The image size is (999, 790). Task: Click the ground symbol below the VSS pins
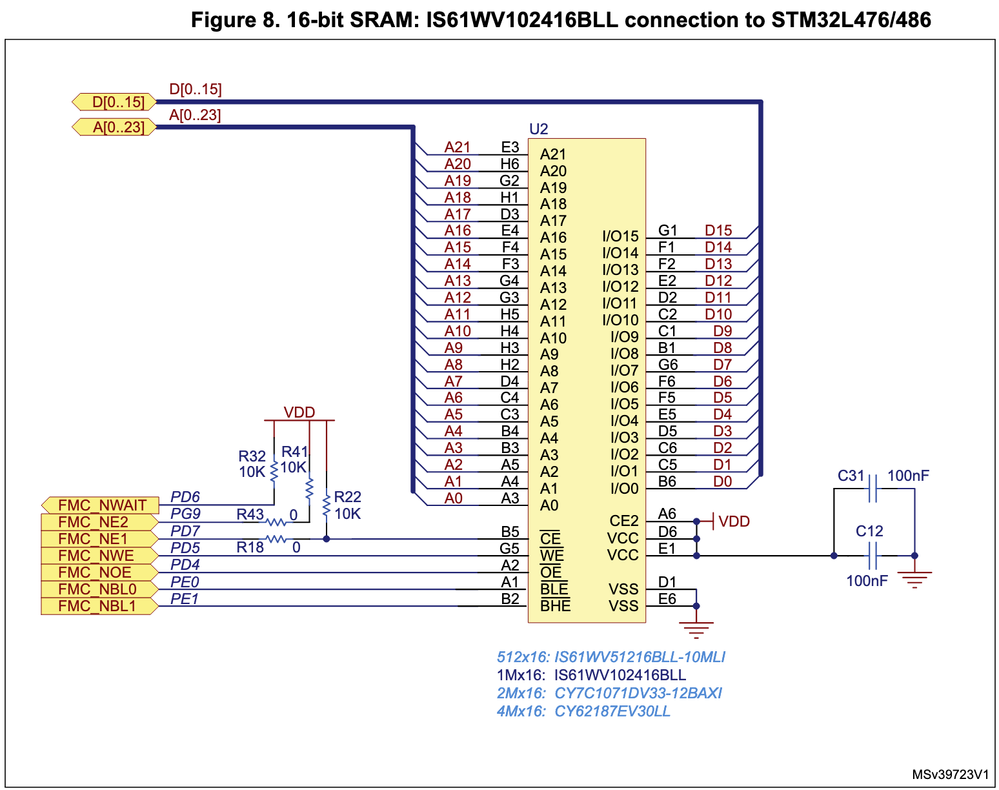[x=696, y=629]
